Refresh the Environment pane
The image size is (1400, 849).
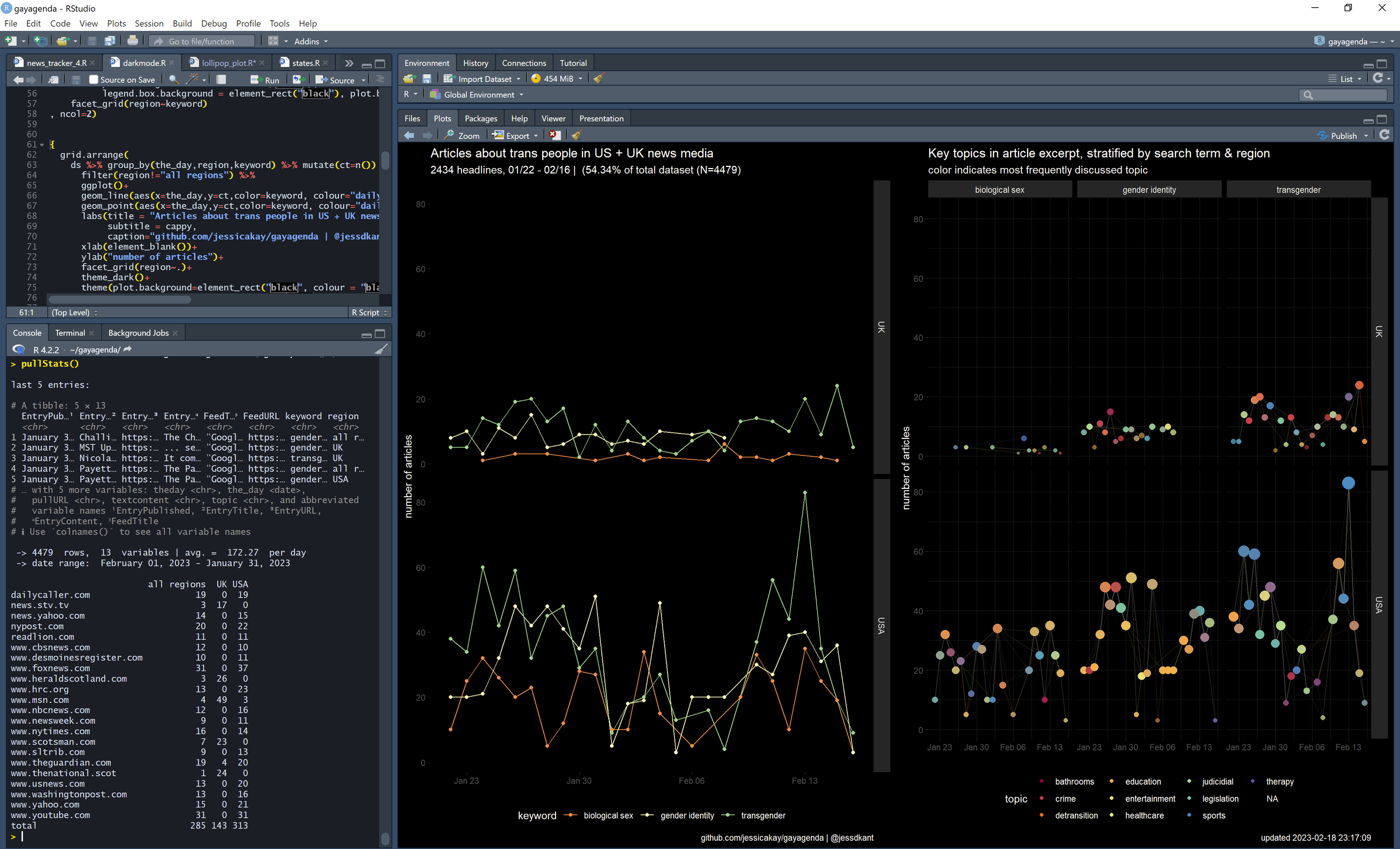pos(1378,78)
